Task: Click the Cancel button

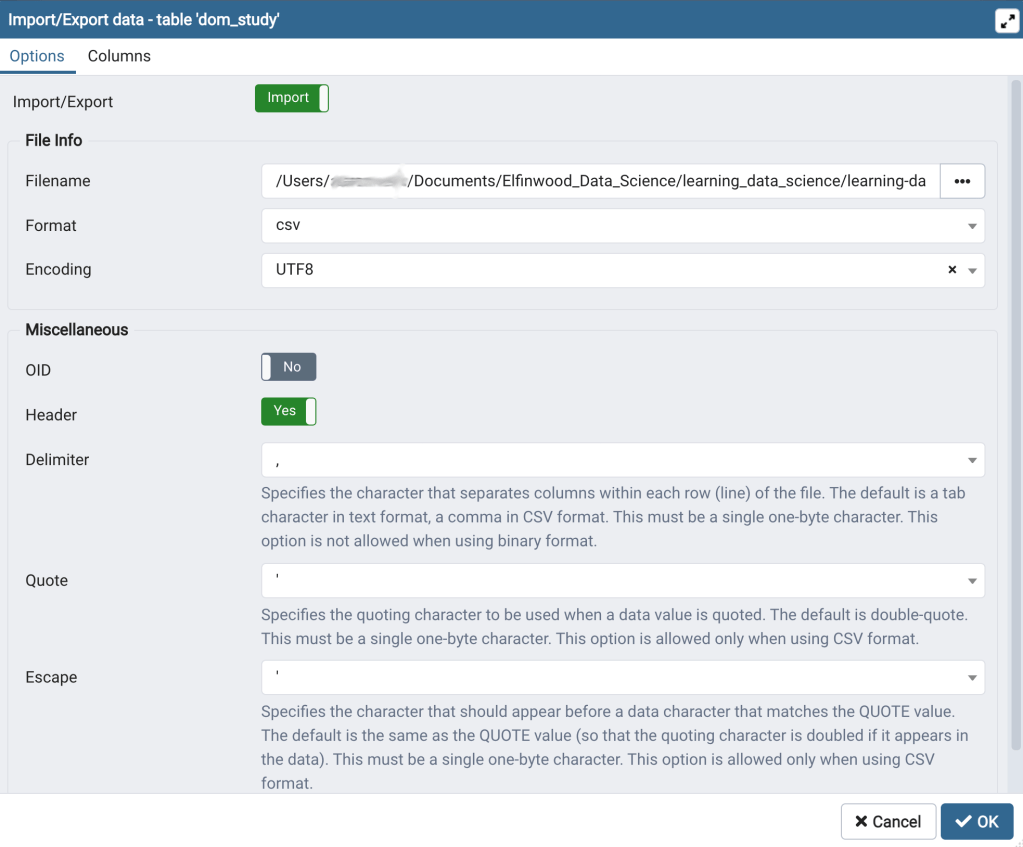Action: point(888,821)
